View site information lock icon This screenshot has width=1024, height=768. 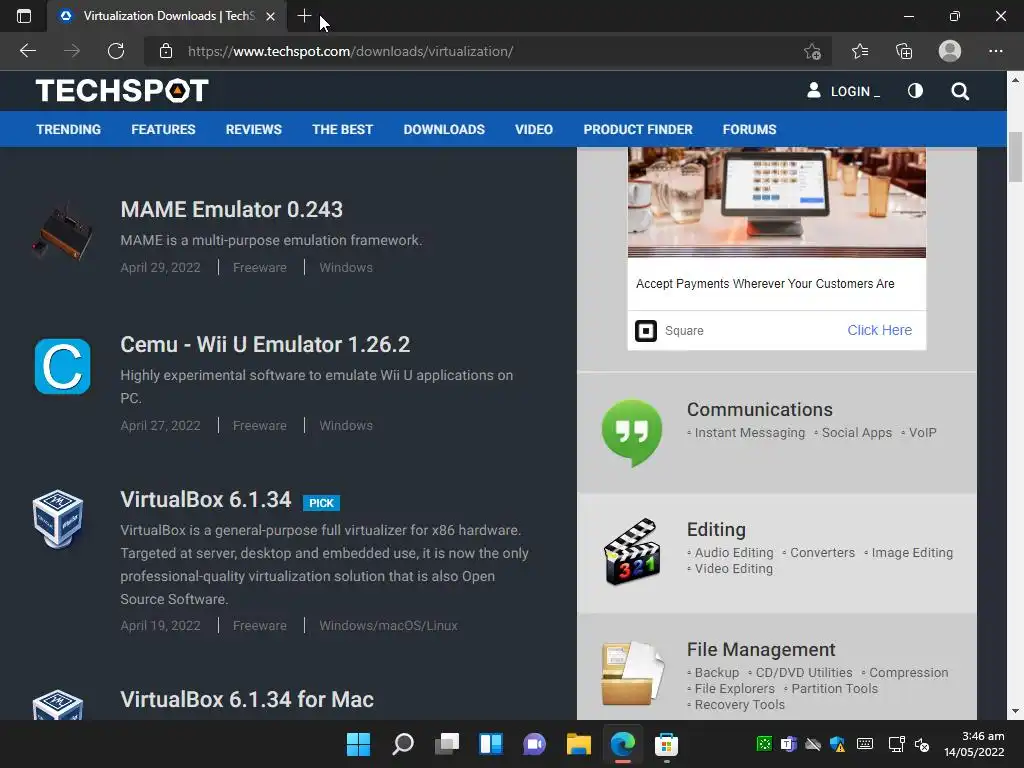tap(166, 51)
